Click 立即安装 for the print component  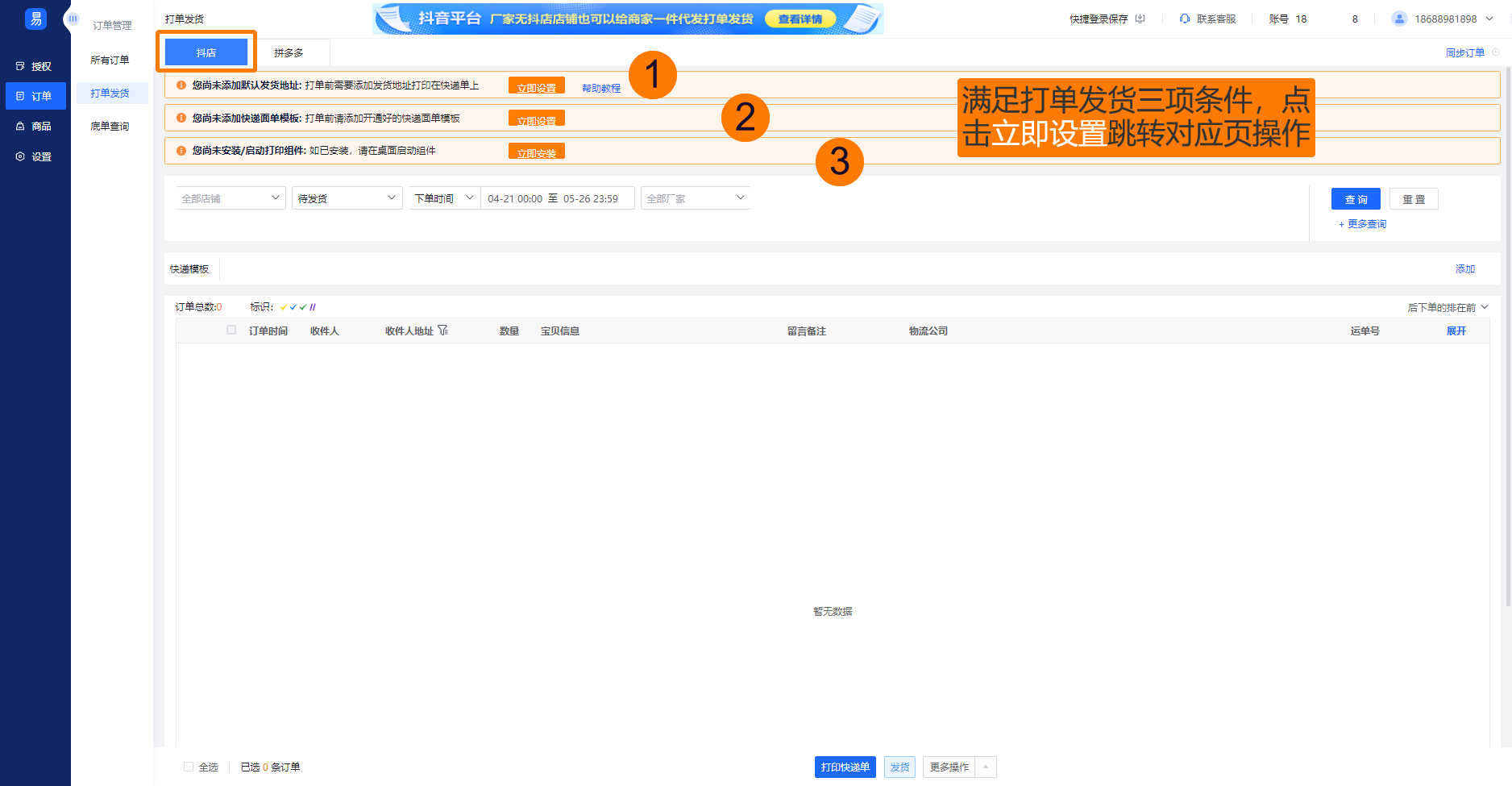pos(537,152)
